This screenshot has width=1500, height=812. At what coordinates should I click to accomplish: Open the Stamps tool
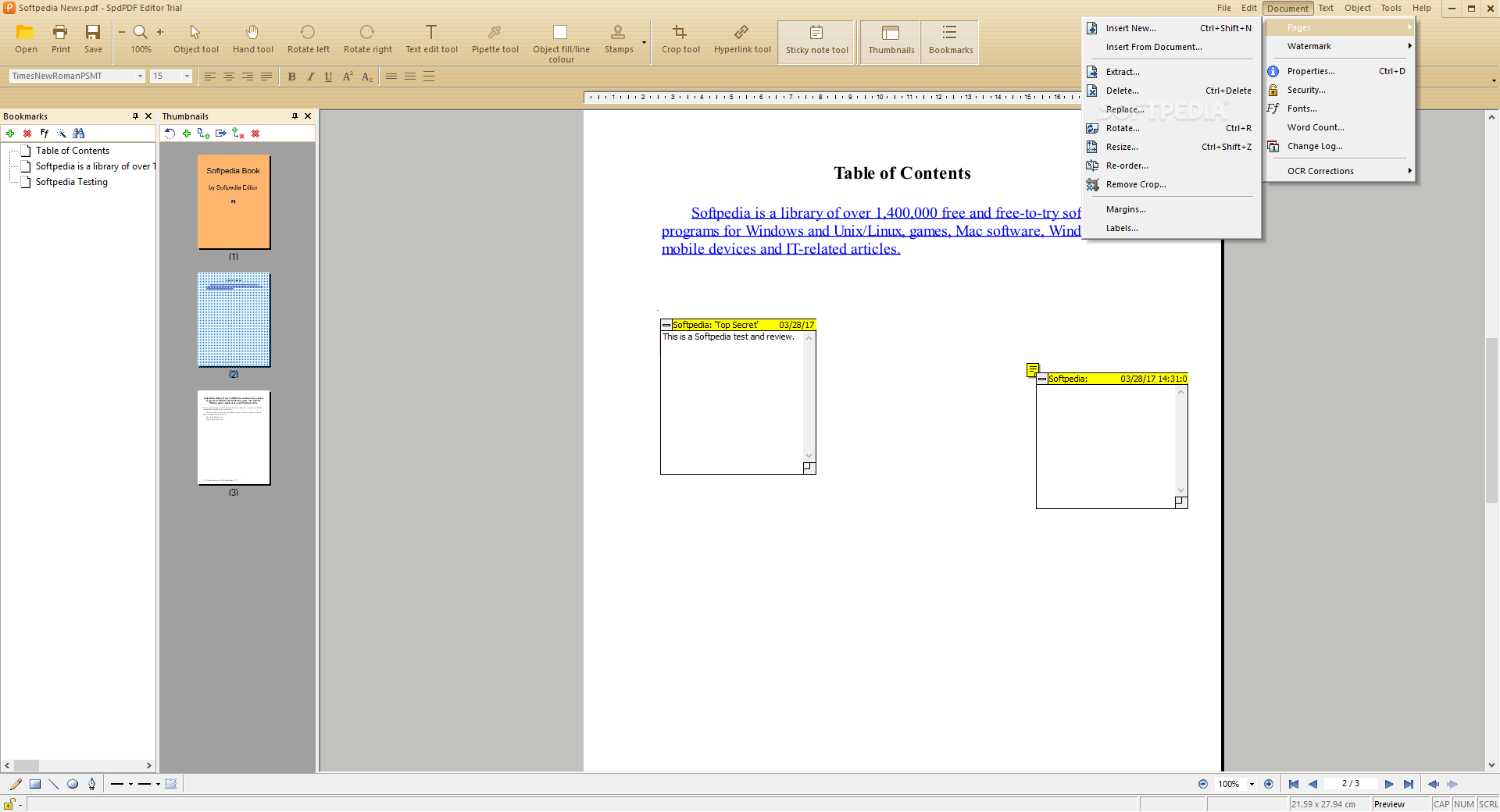point(619,40)
